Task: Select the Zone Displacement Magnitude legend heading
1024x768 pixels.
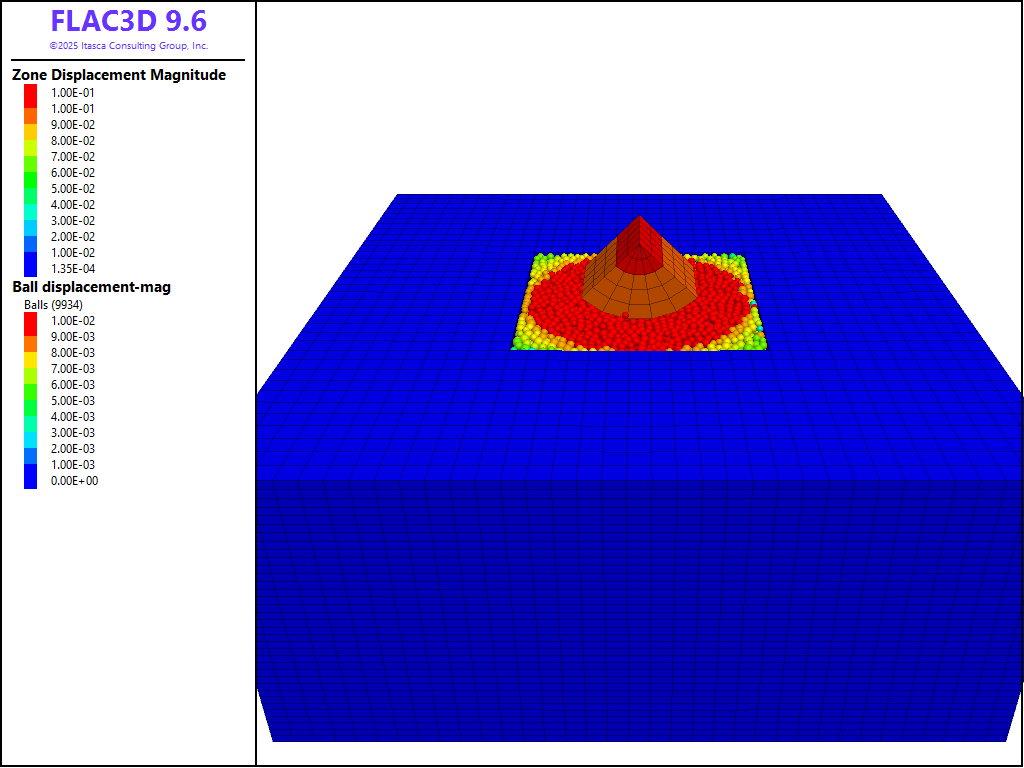Action: coord(119,75)
